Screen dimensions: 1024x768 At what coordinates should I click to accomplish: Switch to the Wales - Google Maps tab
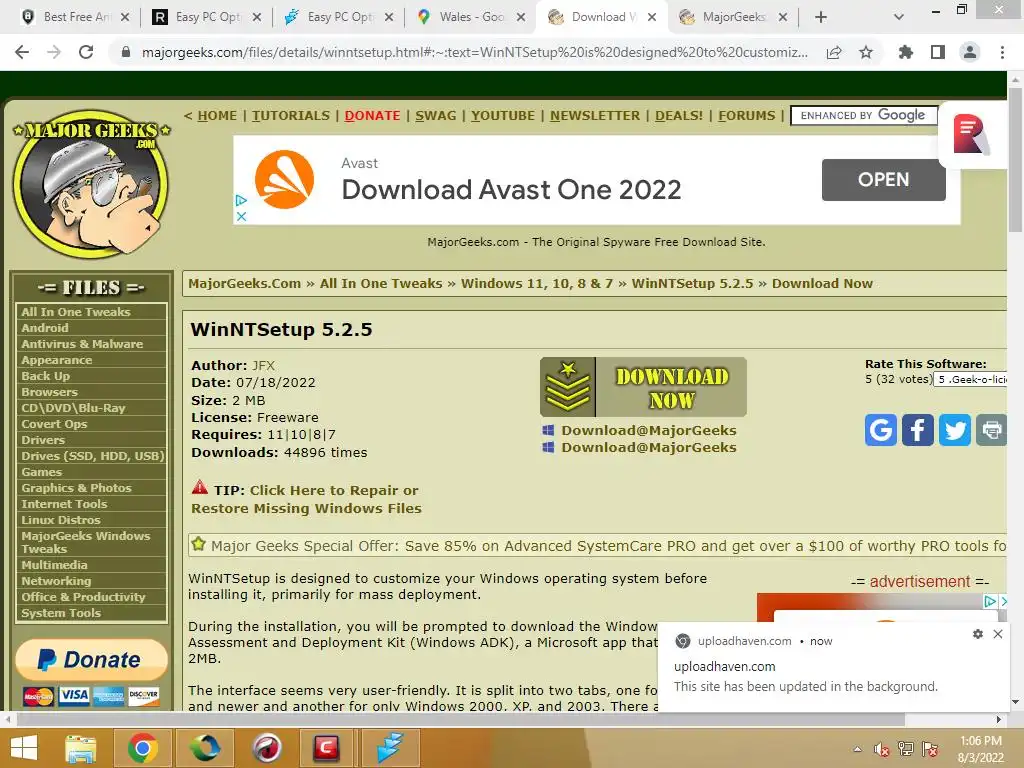click(472, 17)
